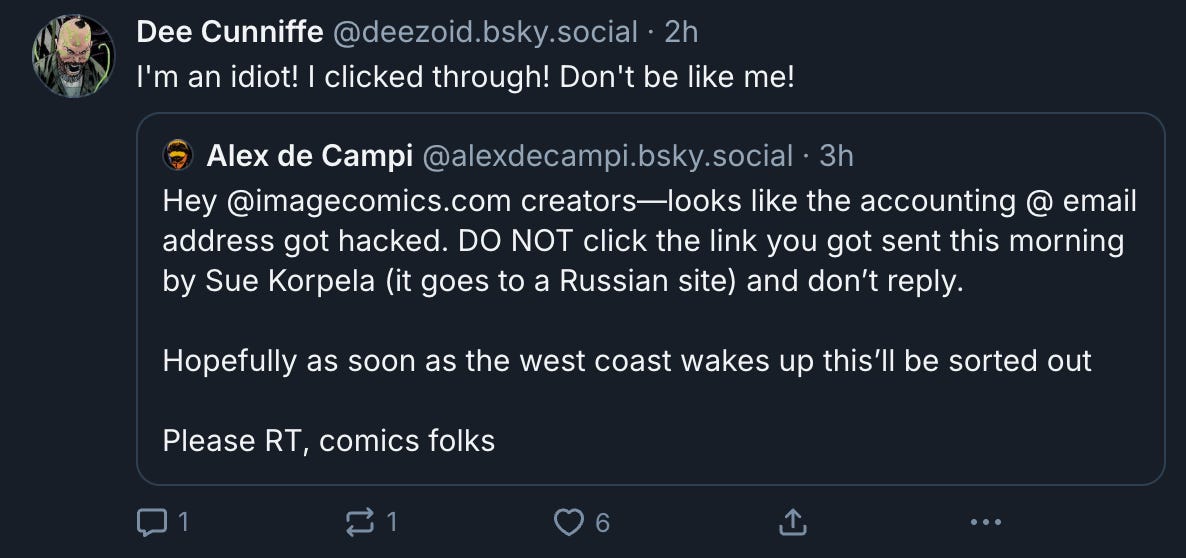The image size is (1186, 558).
Task: Click the @deezoid.bsky.social handle
Action: 484,32
